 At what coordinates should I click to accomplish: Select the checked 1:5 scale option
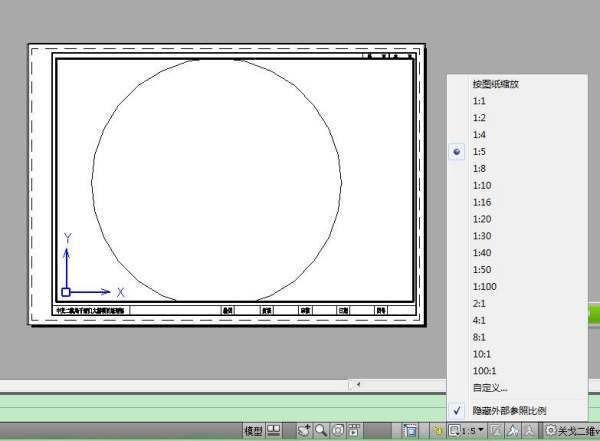517,152
